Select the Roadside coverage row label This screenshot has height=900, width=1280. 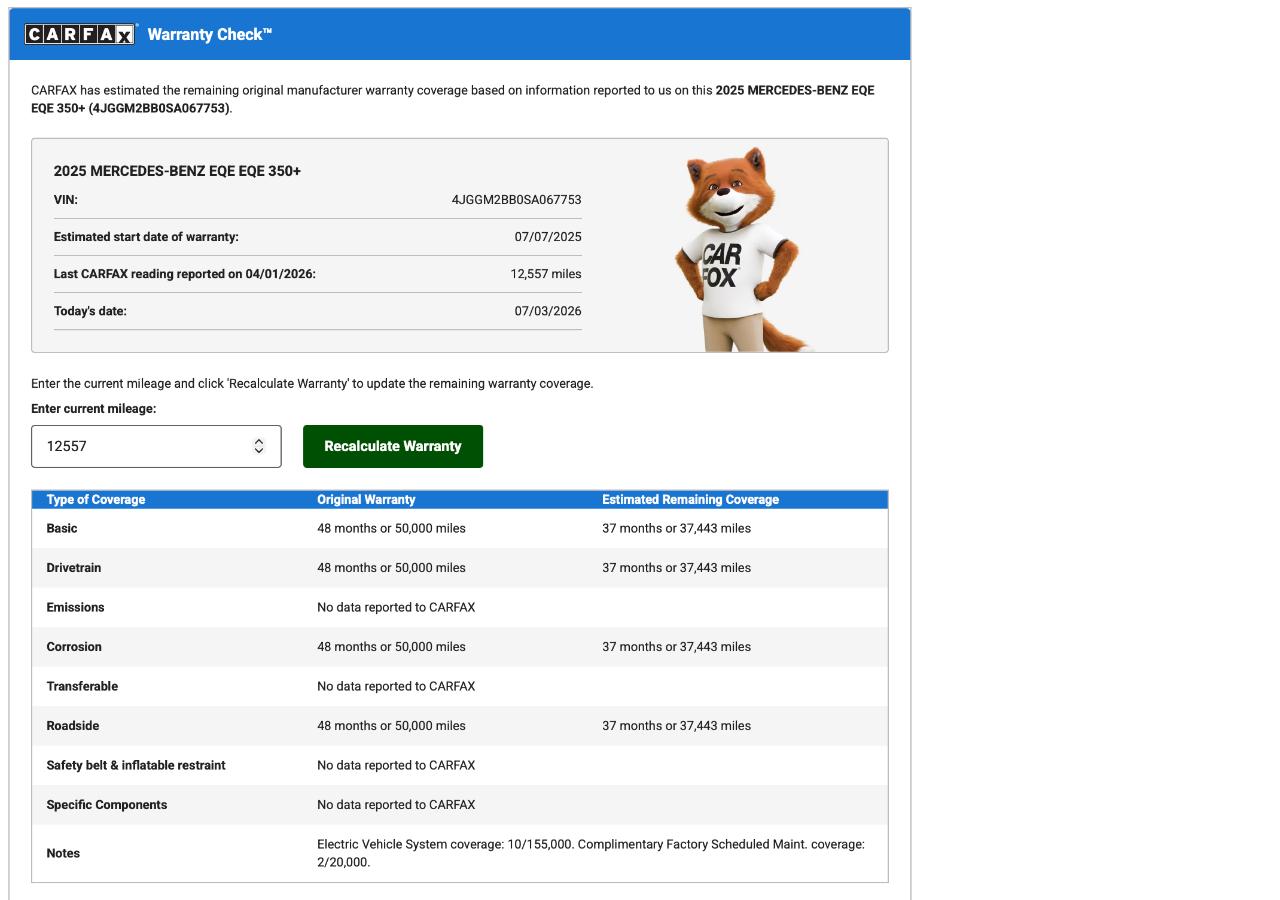pos(73,726)
